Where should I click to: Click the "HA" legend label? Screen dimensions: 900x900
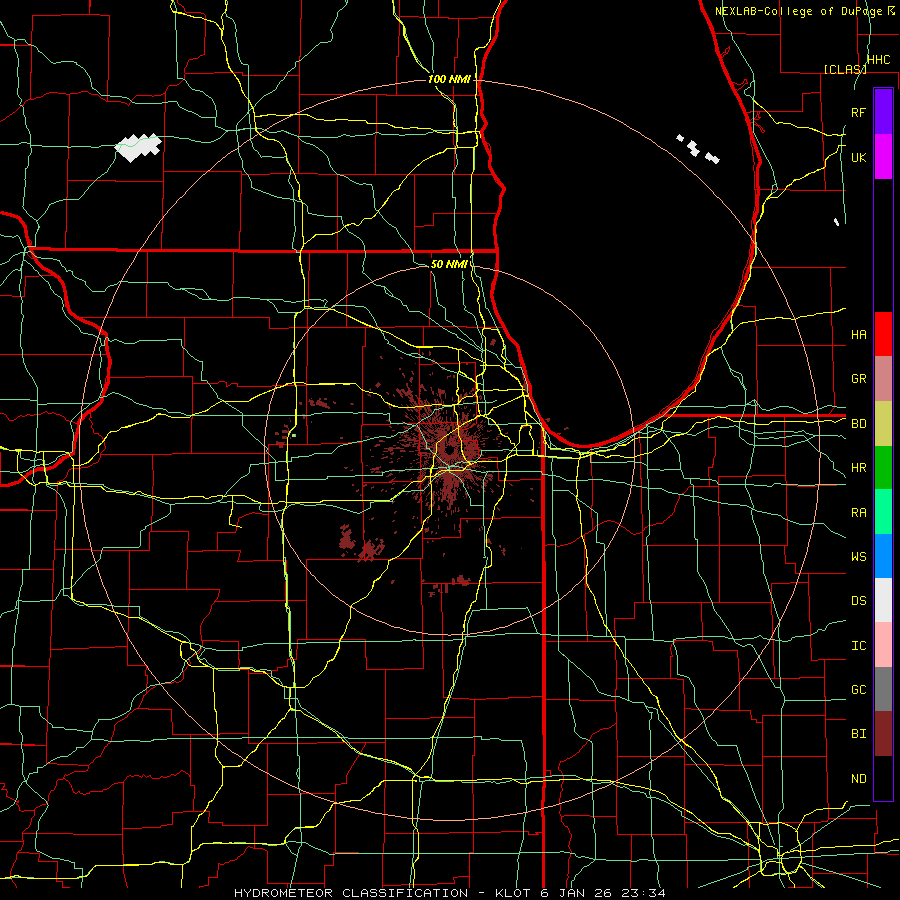coord(859,335)
